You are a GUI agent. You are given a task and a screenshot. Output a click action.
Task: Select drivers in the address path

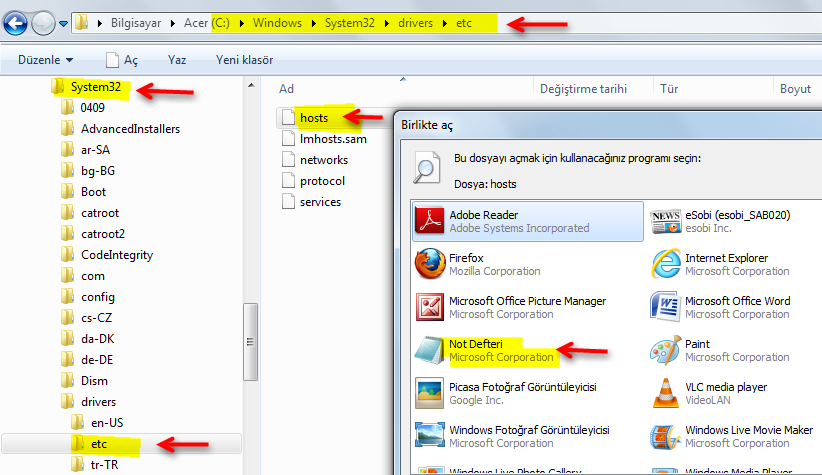click(x=416, y=23)
